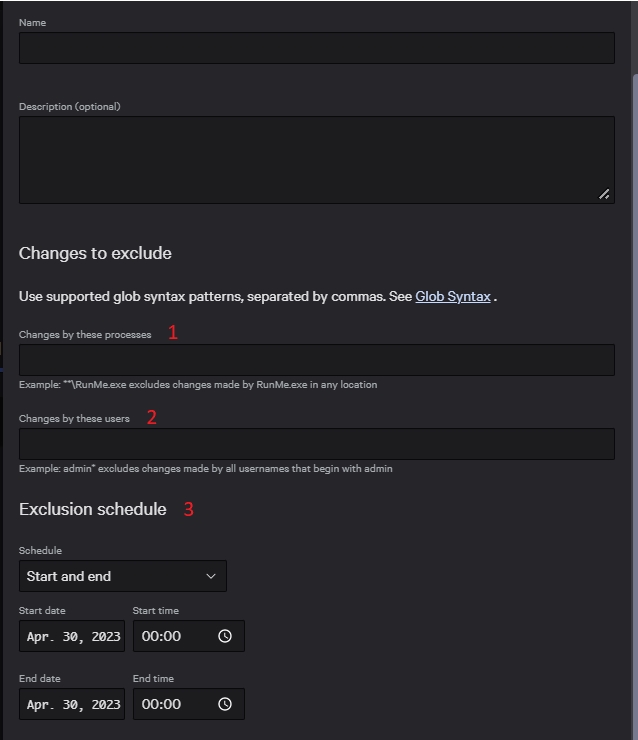Click the End time 00:00 value
This screenshot has height=740, width=638.
(160, 704)
